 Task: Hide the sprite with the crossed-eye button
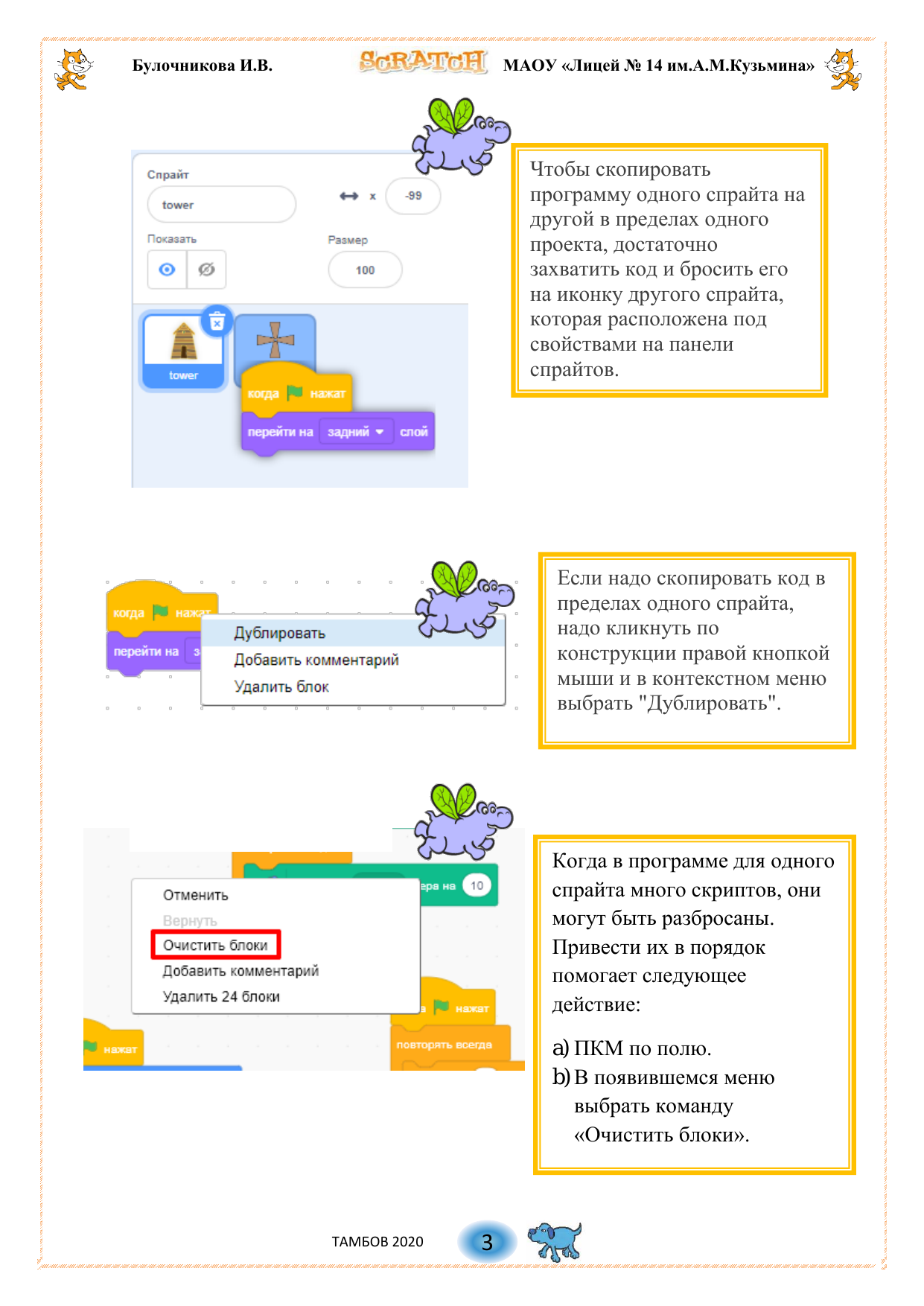(x=206, y=270)
